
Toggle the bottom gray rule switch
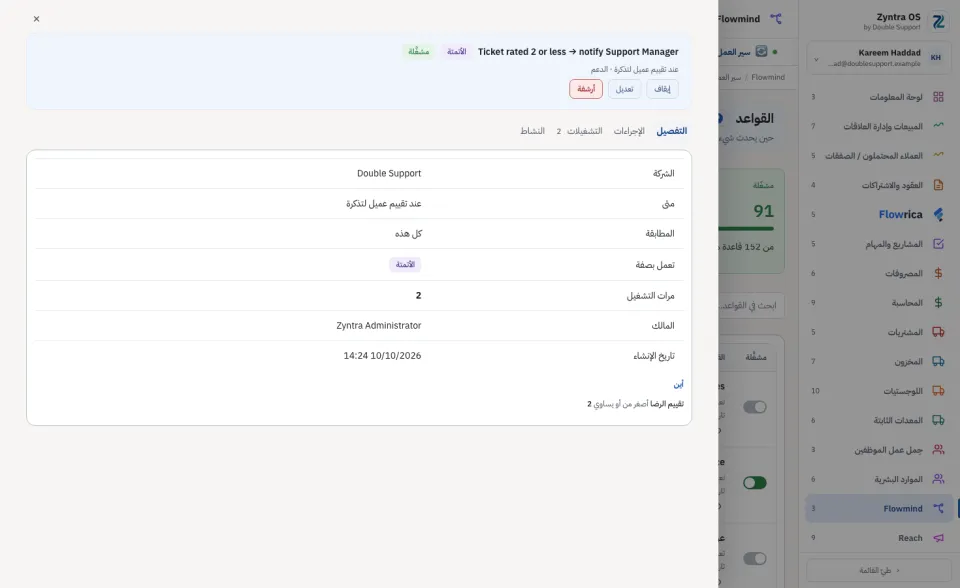click(x=754, y=559)
